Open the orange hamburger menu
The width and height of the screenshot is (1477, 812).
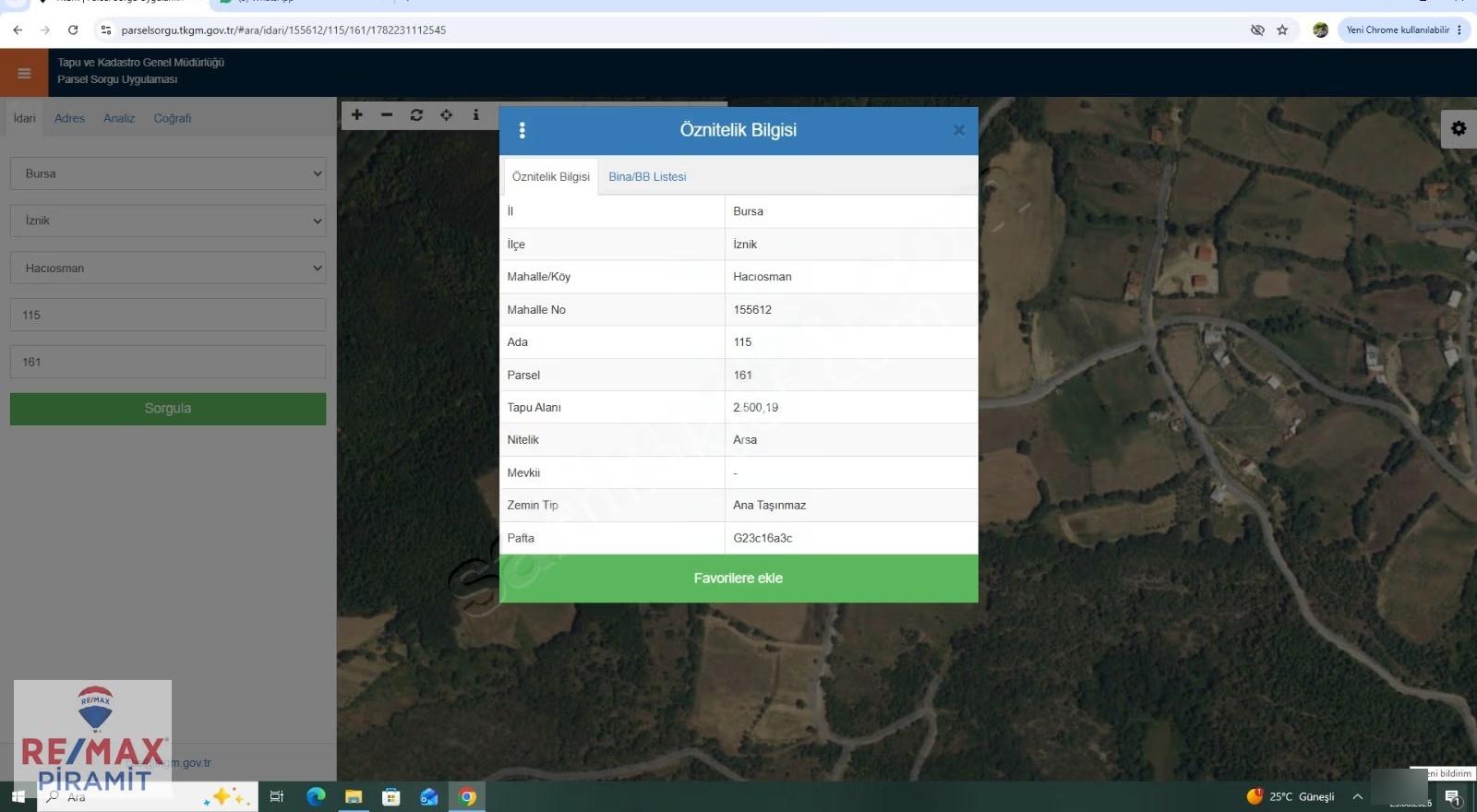pos(24,73)
